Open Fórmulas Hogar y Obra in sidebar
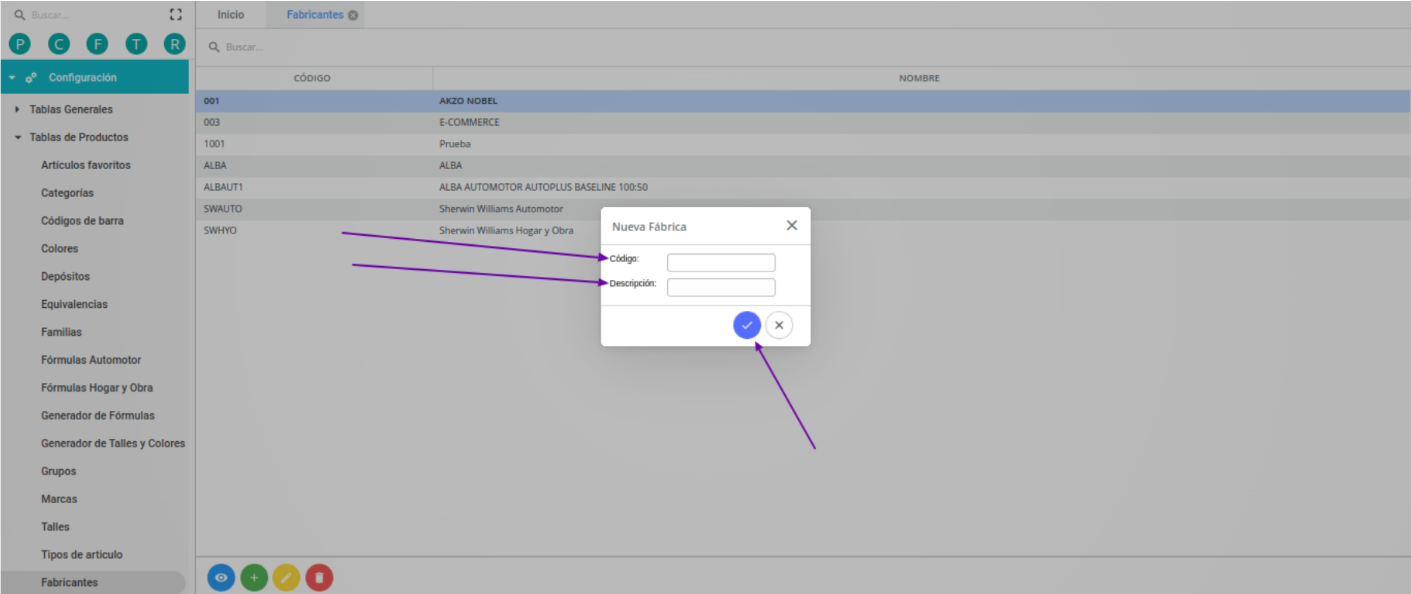 click(x=97, y=387)
